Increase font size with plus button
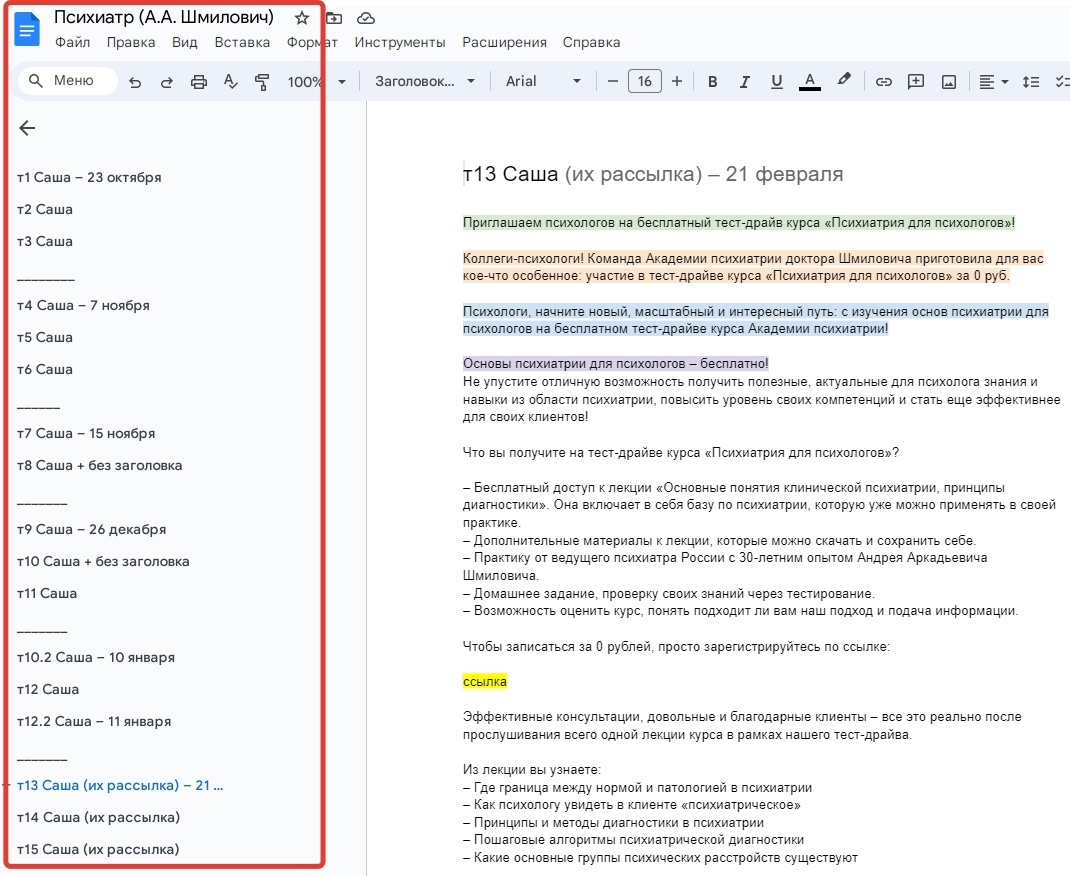 click(x=677, y=82)
